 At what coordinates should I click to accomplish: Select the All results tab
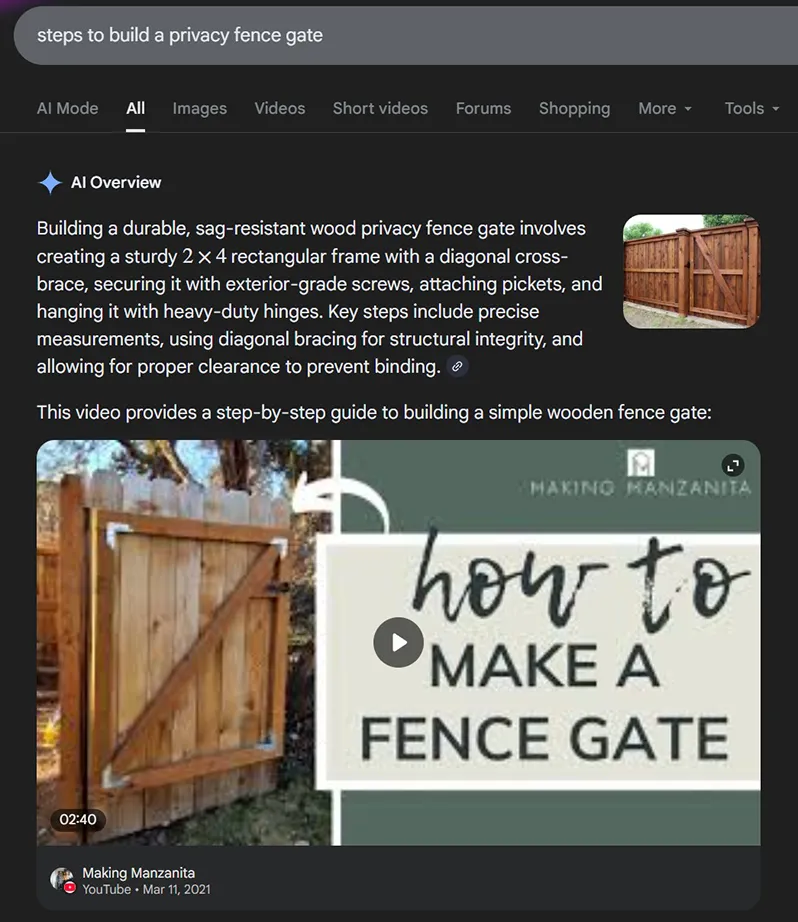[x=136, y=108]
